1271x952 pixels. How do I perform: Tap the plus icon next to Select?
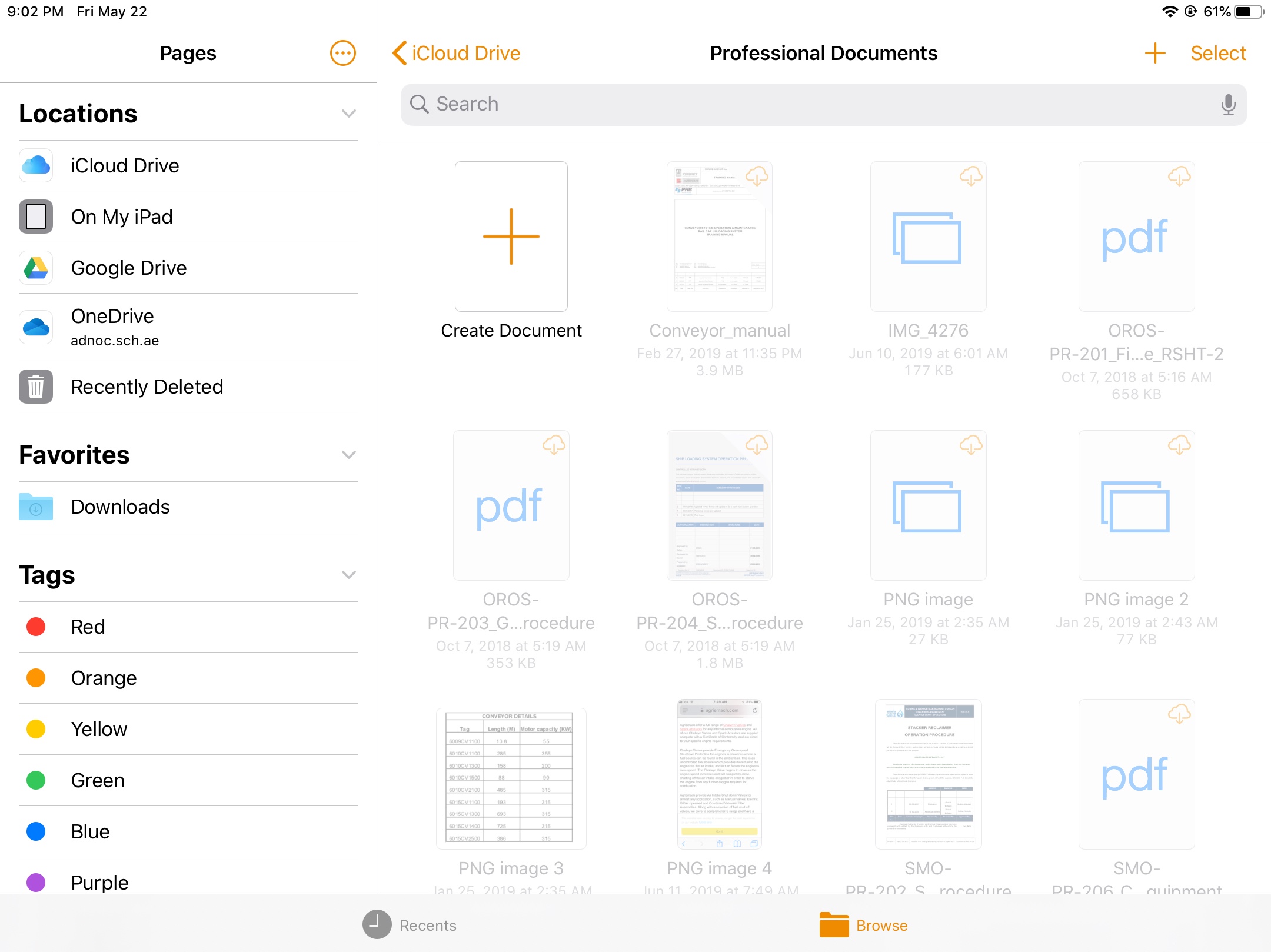[x=1154, y=54]
